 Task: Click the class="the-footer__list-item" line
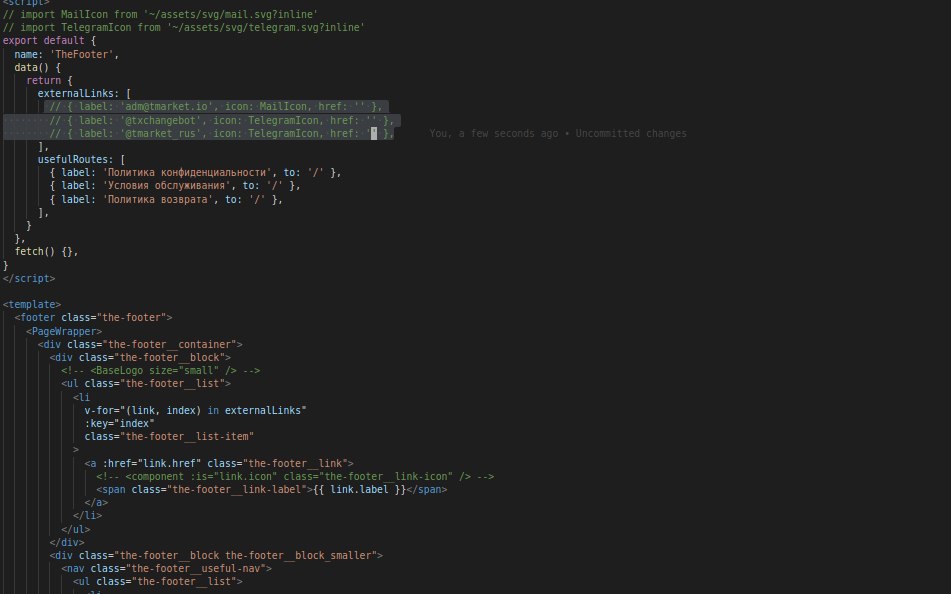coord(169,437)
